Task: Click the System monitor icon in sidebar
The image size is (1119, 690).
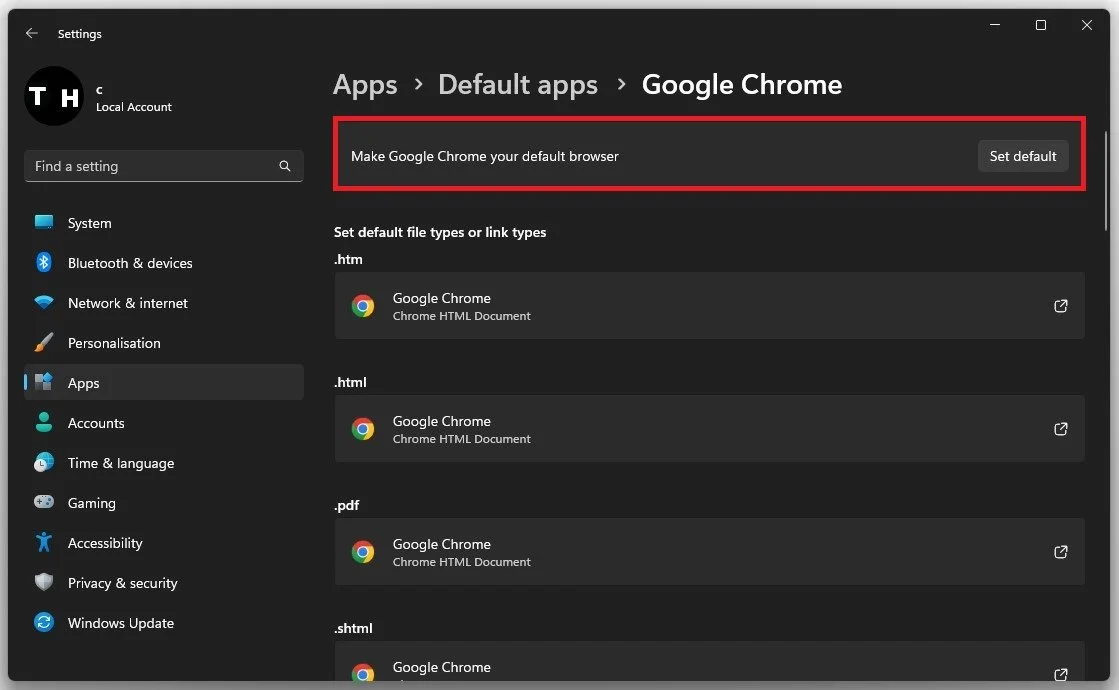Action: tap(44, 222)
